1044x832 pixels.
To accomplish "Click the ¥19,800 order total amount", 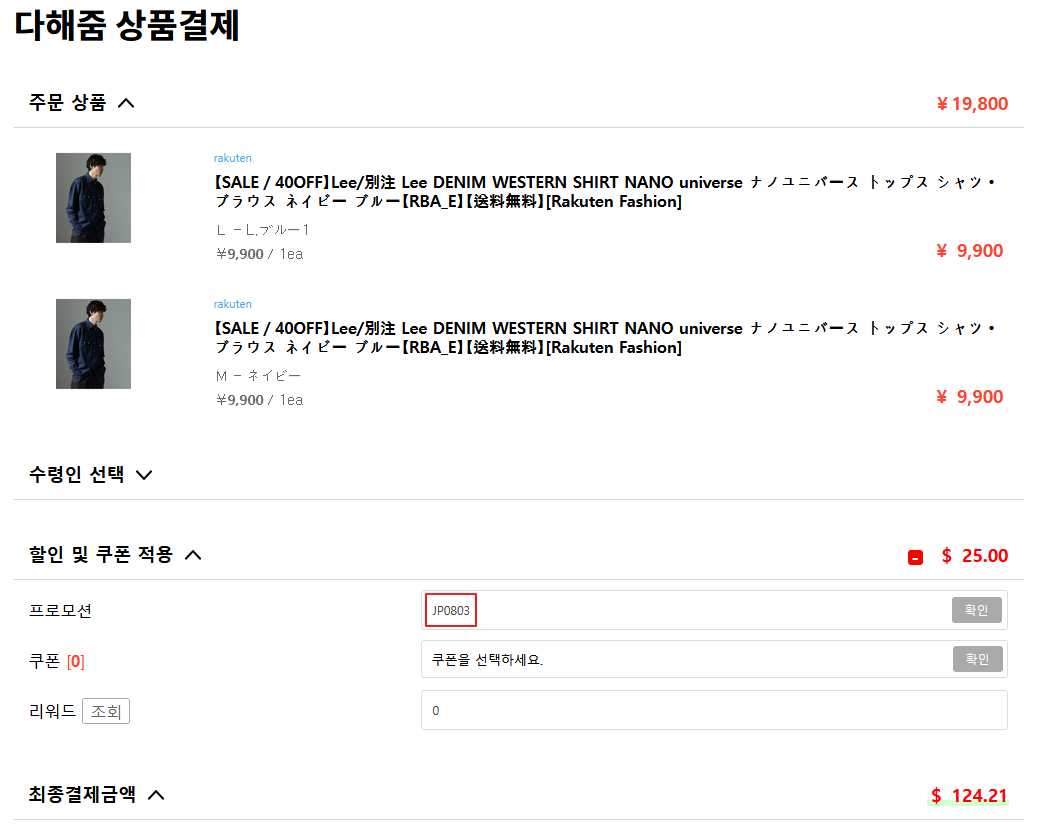I will (x=972, y=104).
